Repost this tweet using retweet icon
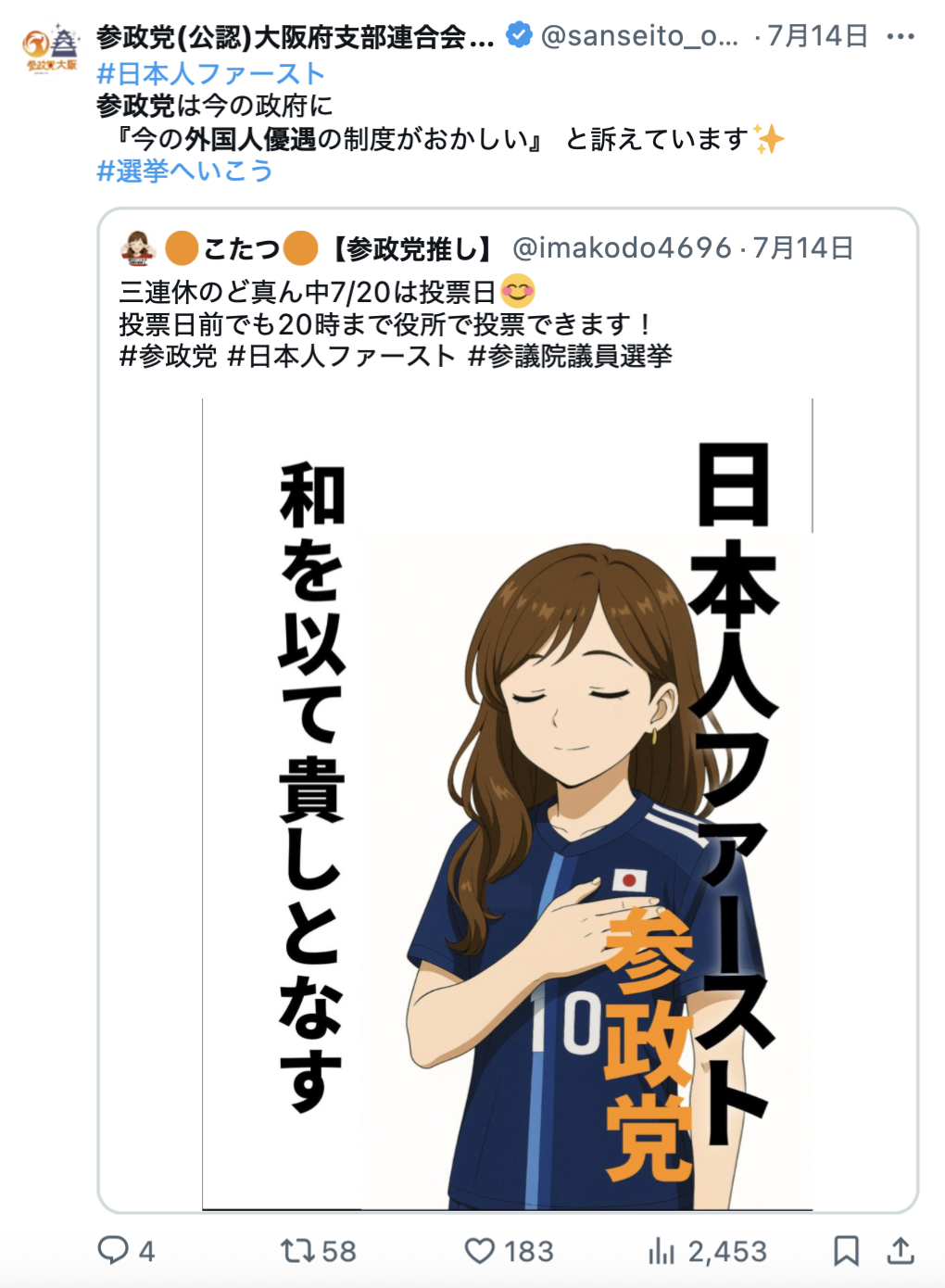Viewport: 945px width, 1288px height. [x=297, y=1251]
